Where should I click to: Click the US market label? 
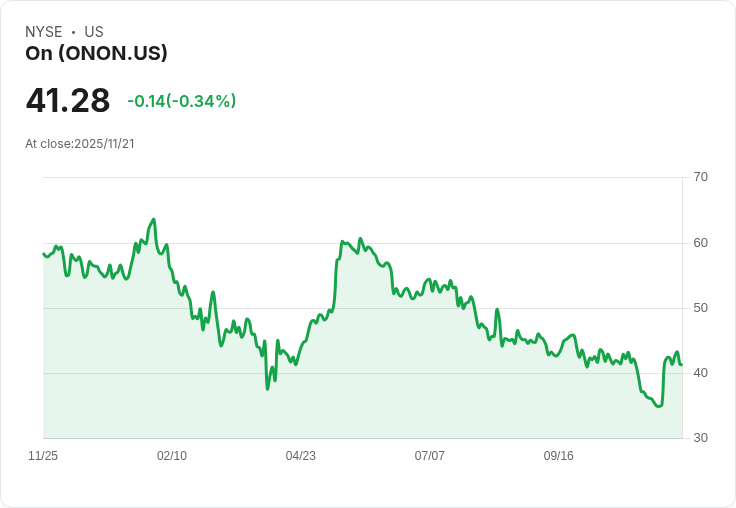pos(94,32)
